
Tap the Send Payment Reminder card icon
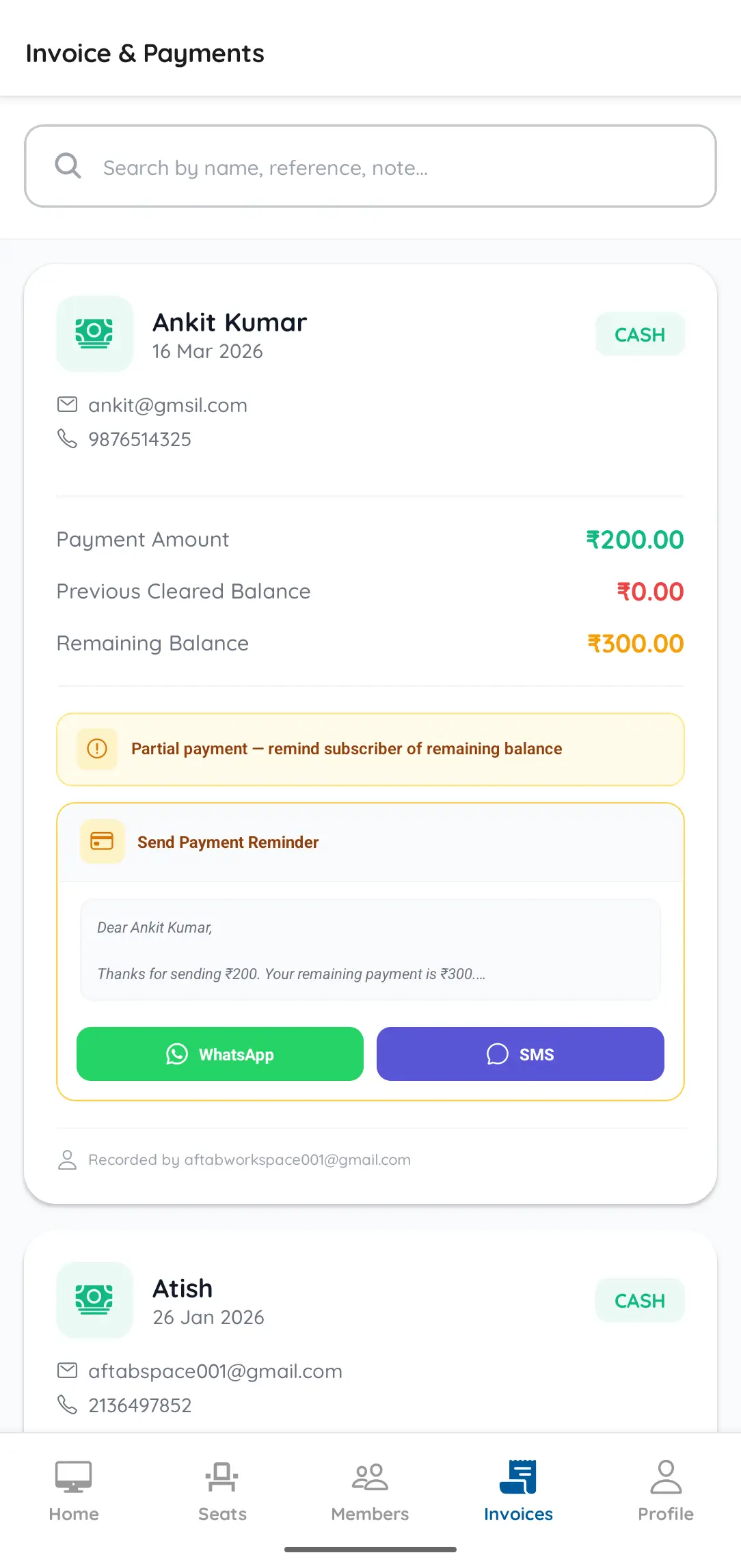103,841
